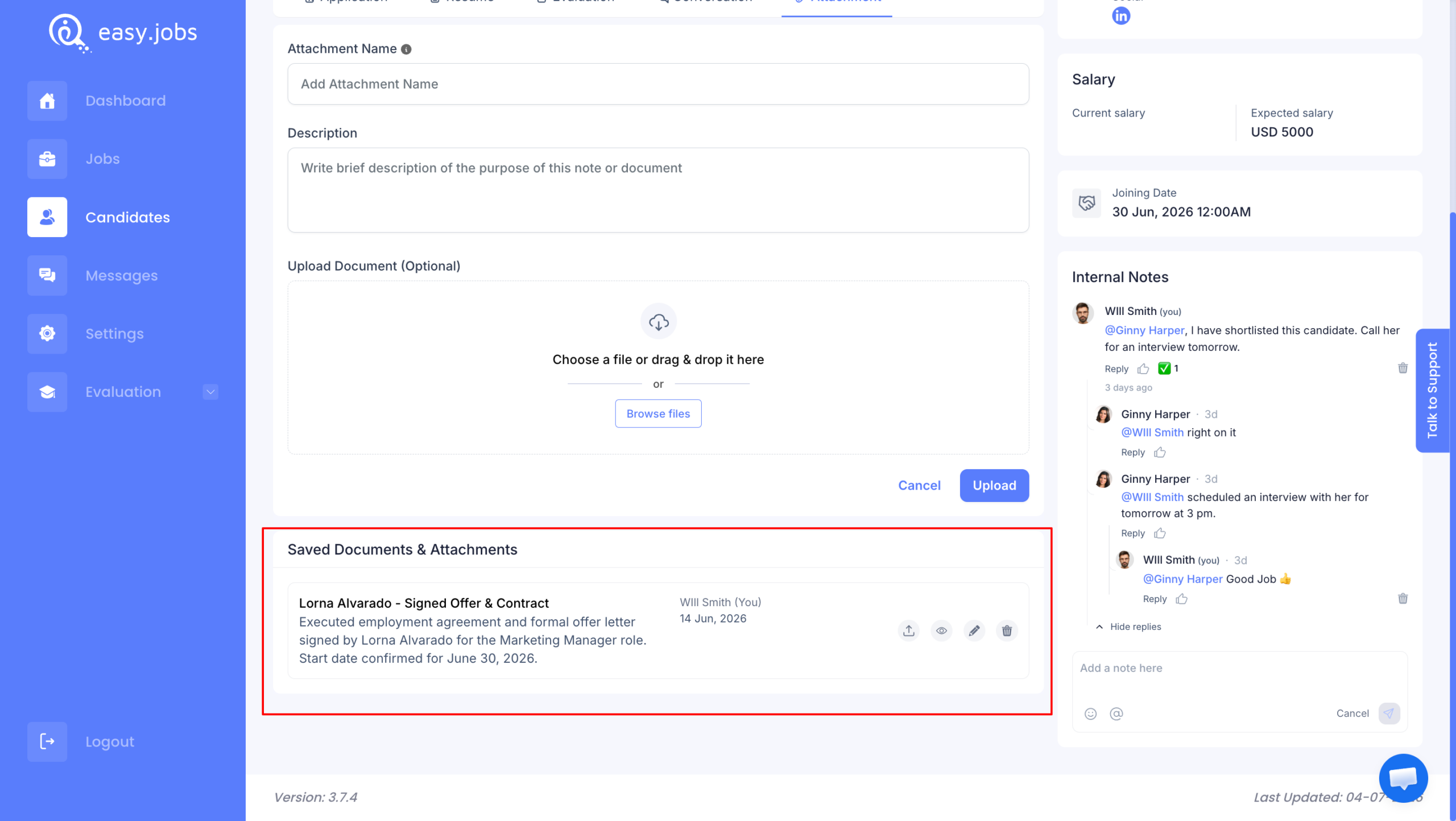The image size is (1456, 821).
Task: Click the Joining Date handshake icon
Action: pyautogui.click(x=1087, y=203)
